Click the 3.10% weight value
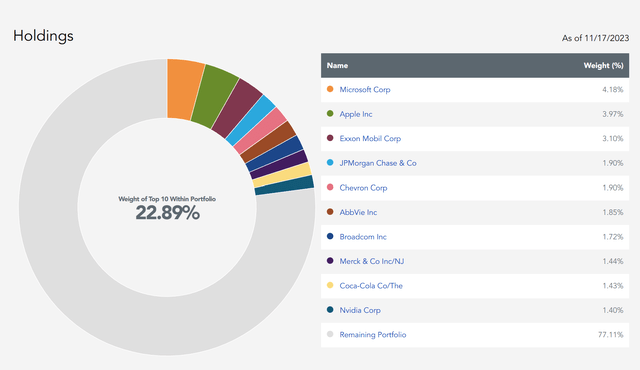The image size is (640, 370). (x=613, y=139)
